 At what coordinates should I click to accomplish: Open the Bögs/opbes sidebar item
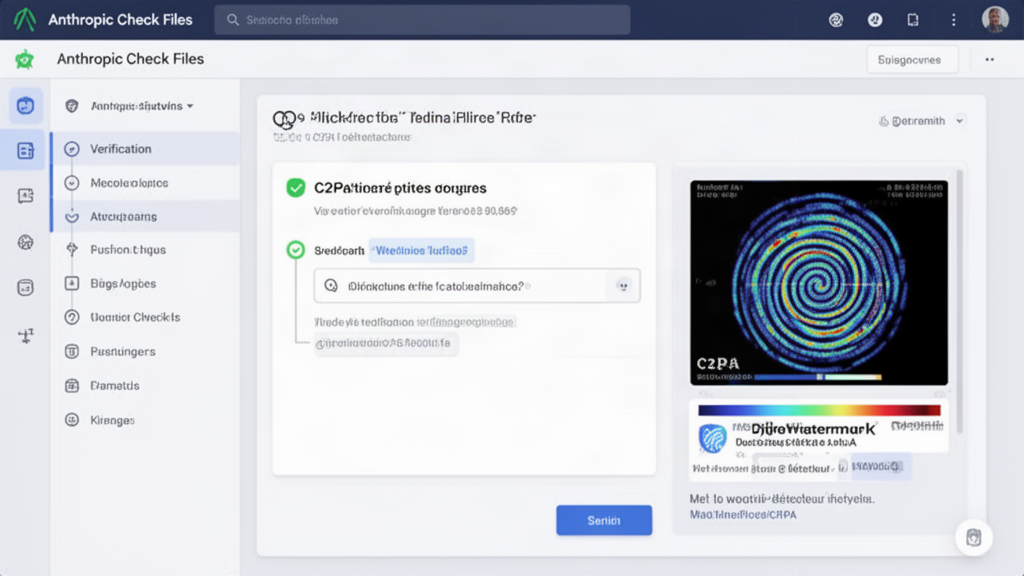[145, 283]
